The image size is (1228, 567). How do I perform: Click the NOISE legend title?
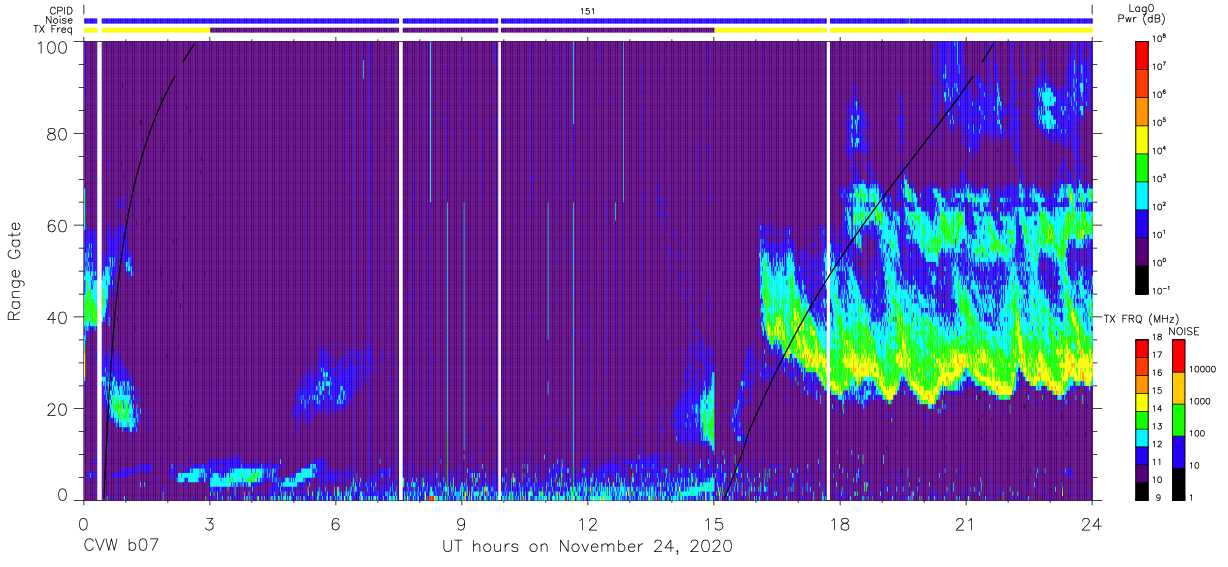click(1182, 330)
